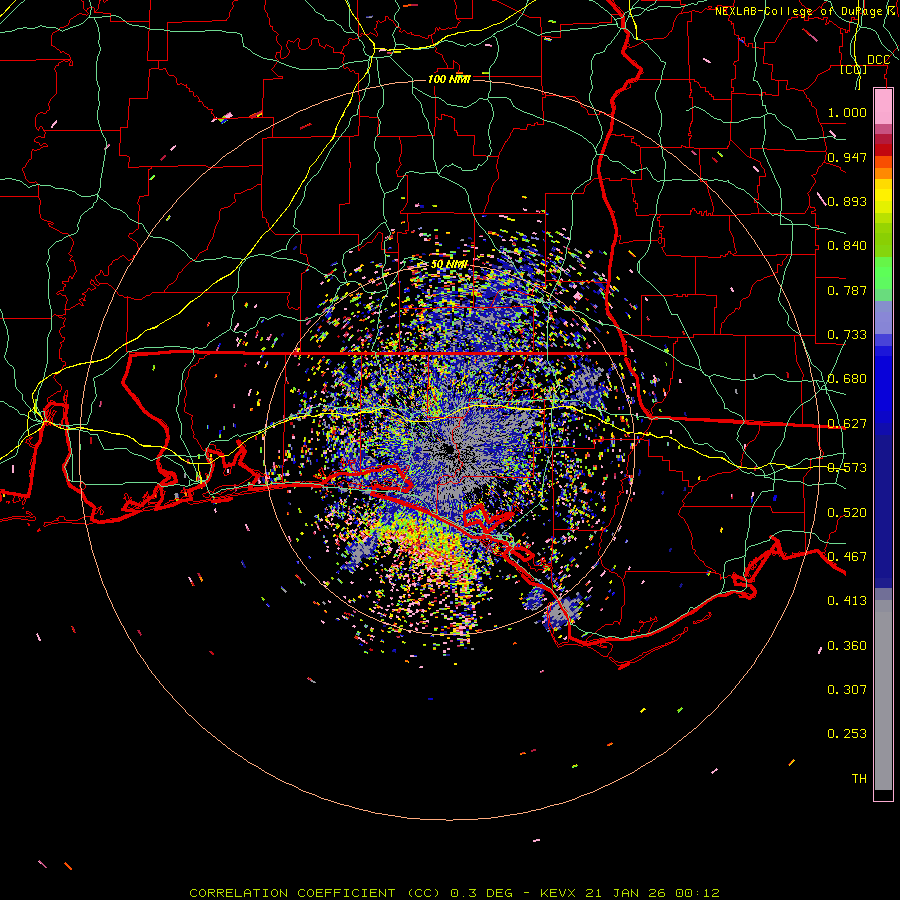Click the 50 NMI range ring label
This screenshot has width=900, height=900.
(449, 265)
